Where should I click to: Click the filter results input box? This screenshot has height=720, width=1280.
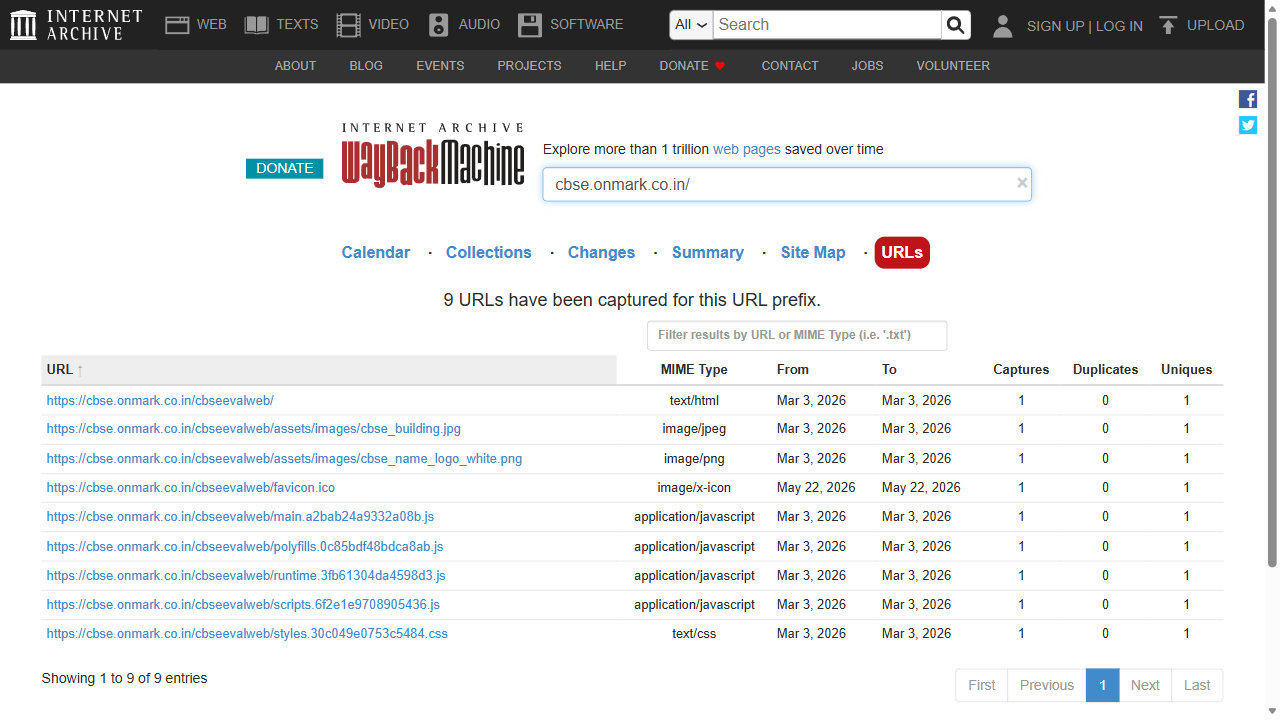pyautogui.click(x=797, y=335)
